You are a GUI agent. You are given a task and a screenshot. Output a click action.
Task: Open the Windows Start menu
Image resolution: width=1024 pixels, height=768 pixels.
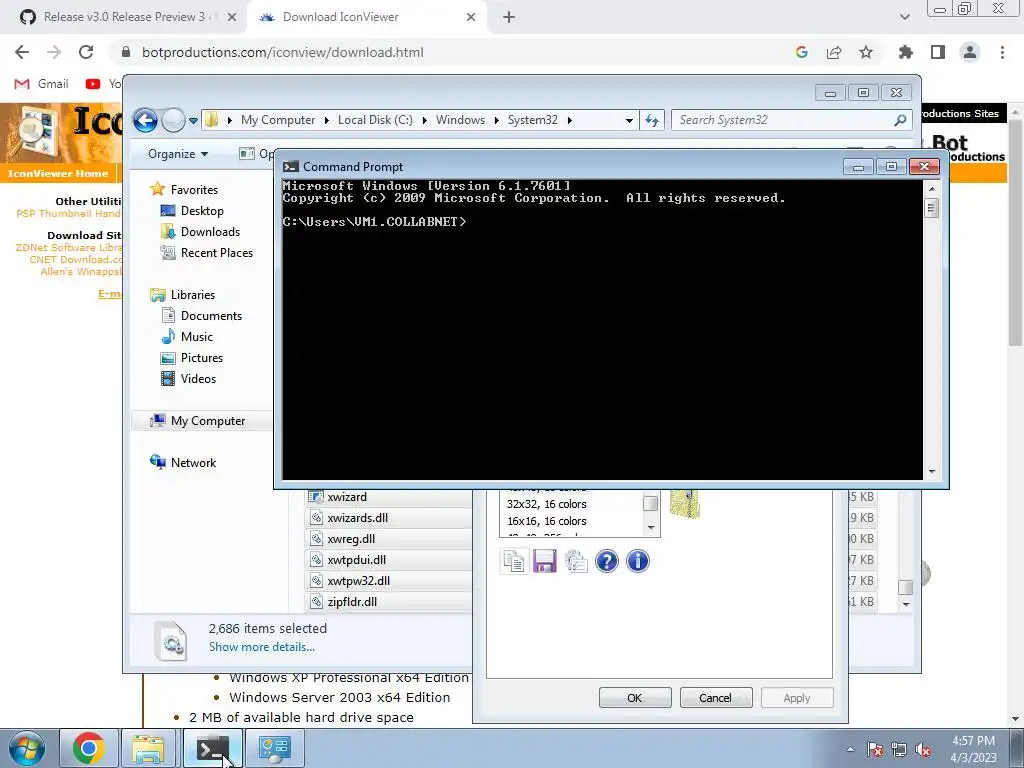pos(27,748)
